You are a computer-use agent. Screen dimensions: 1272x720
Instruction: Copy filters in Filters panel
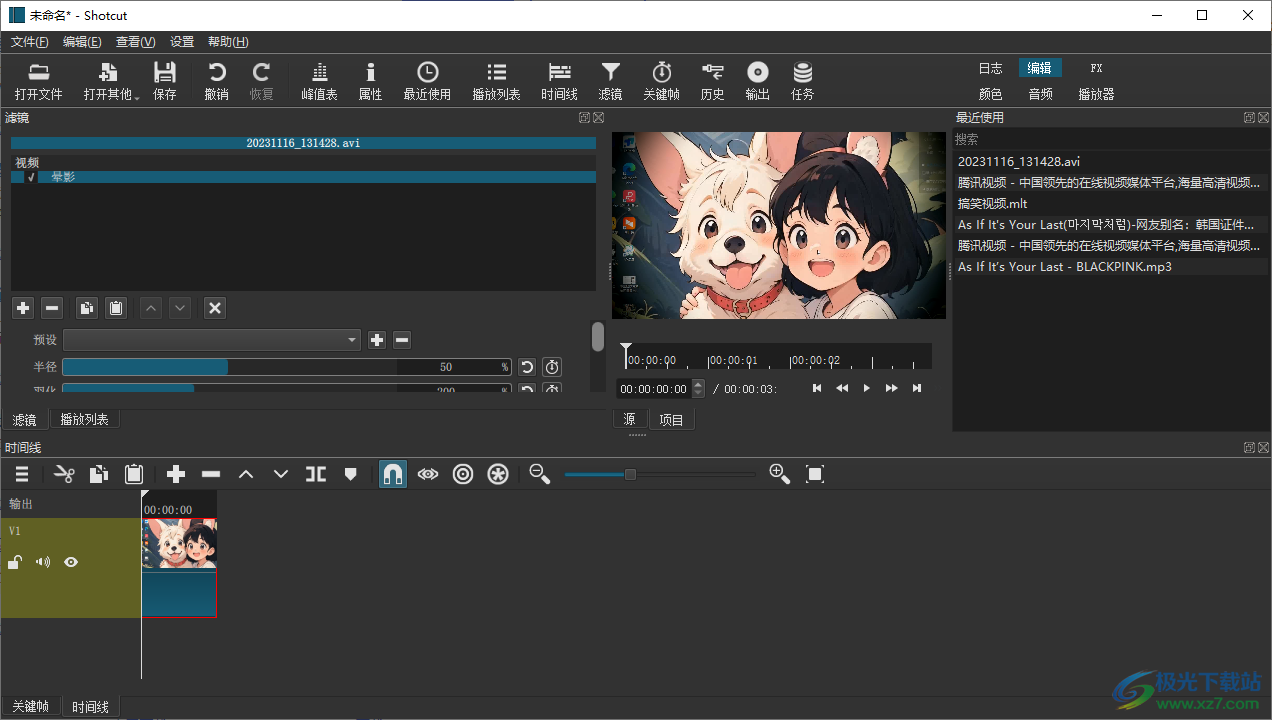tap(87, 308)
